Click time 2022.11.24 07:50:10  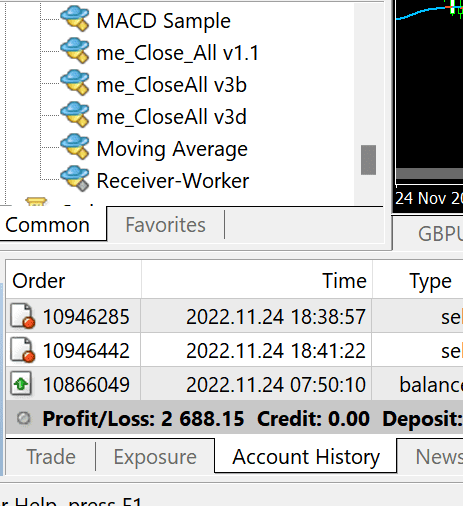[276, 384]
